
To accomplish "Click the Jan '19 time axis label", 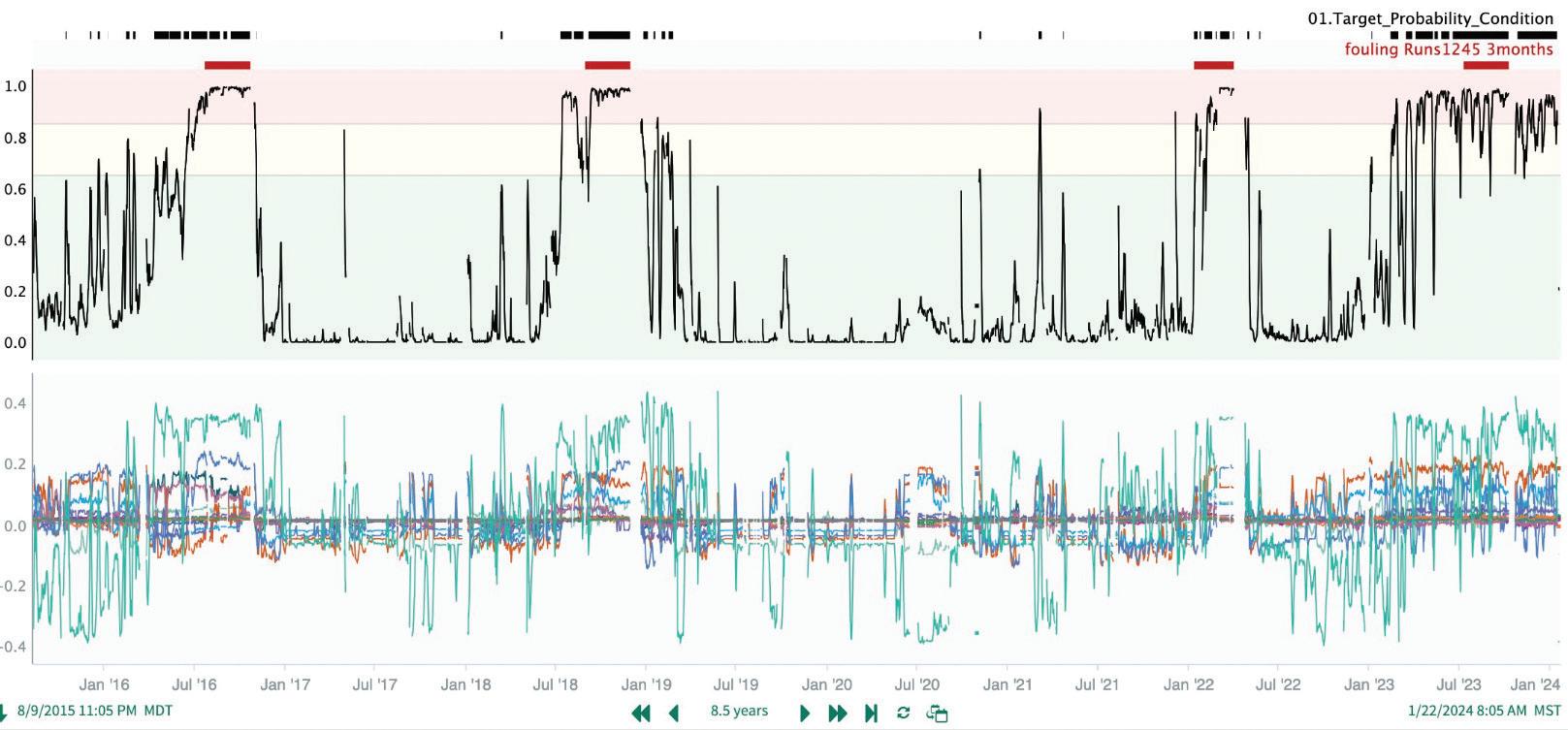I will (x=646, y=684).
